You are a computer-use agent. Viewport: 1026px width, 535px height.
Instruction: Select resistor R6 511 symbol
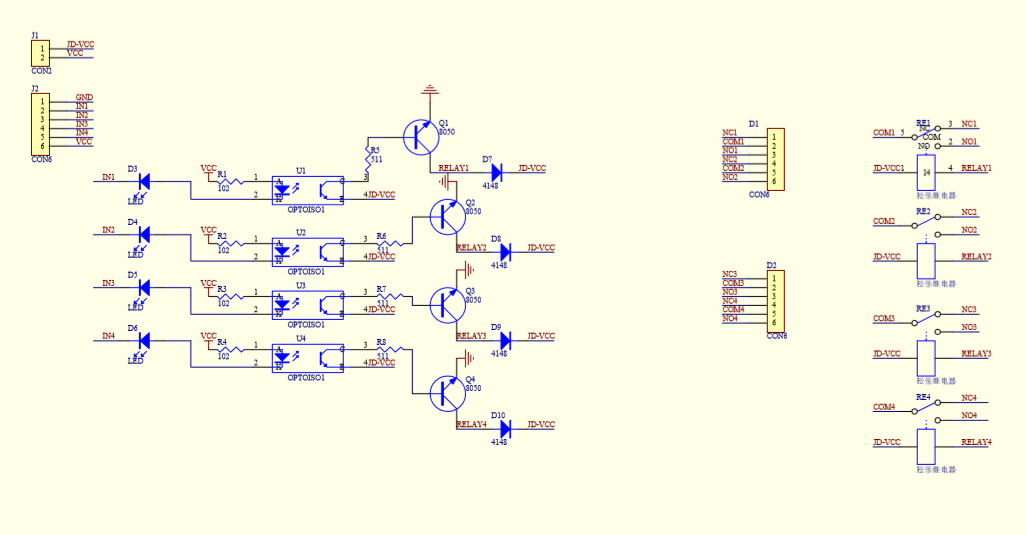[x=391, y=243]
